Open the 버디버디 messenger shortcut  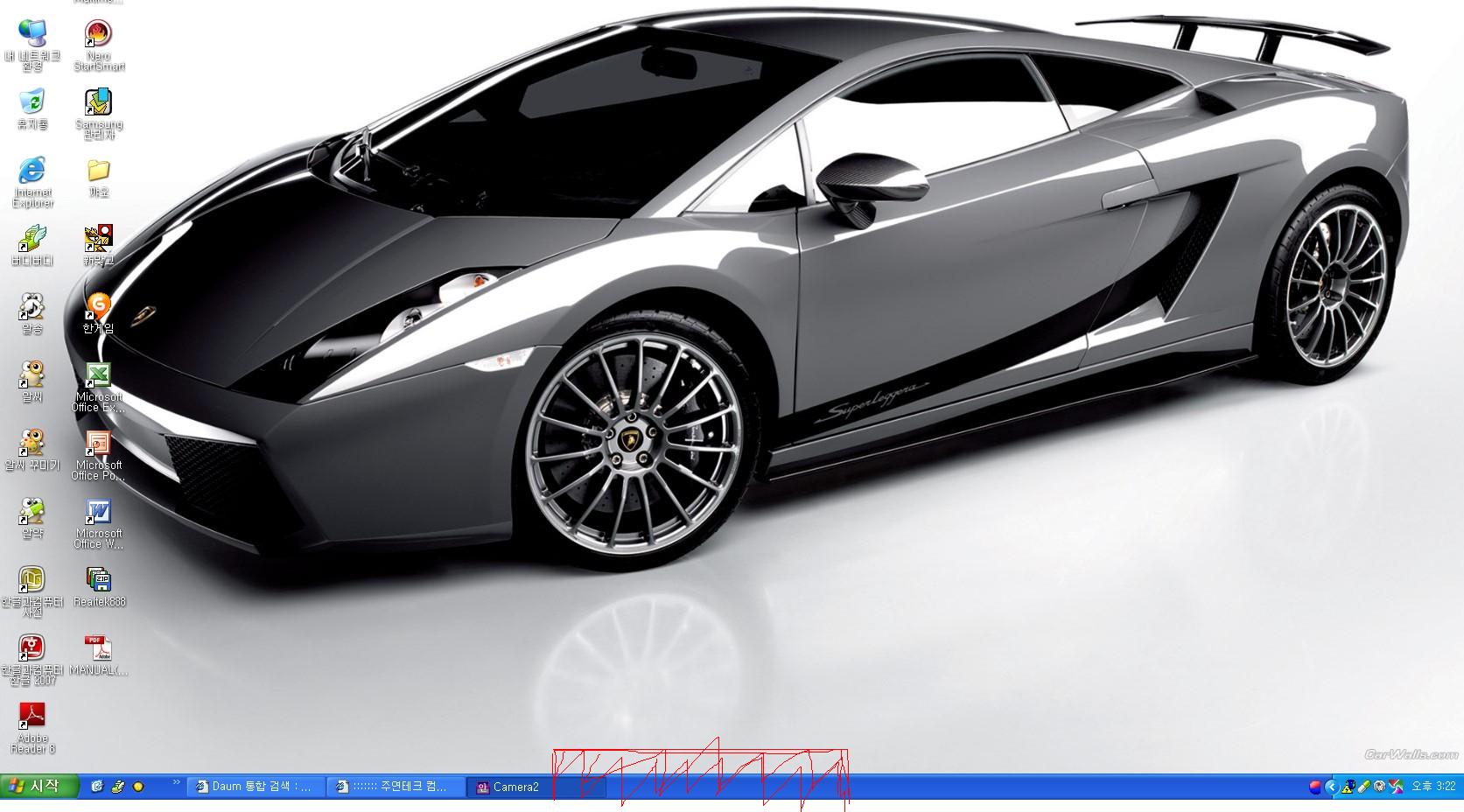click(32, 239)
